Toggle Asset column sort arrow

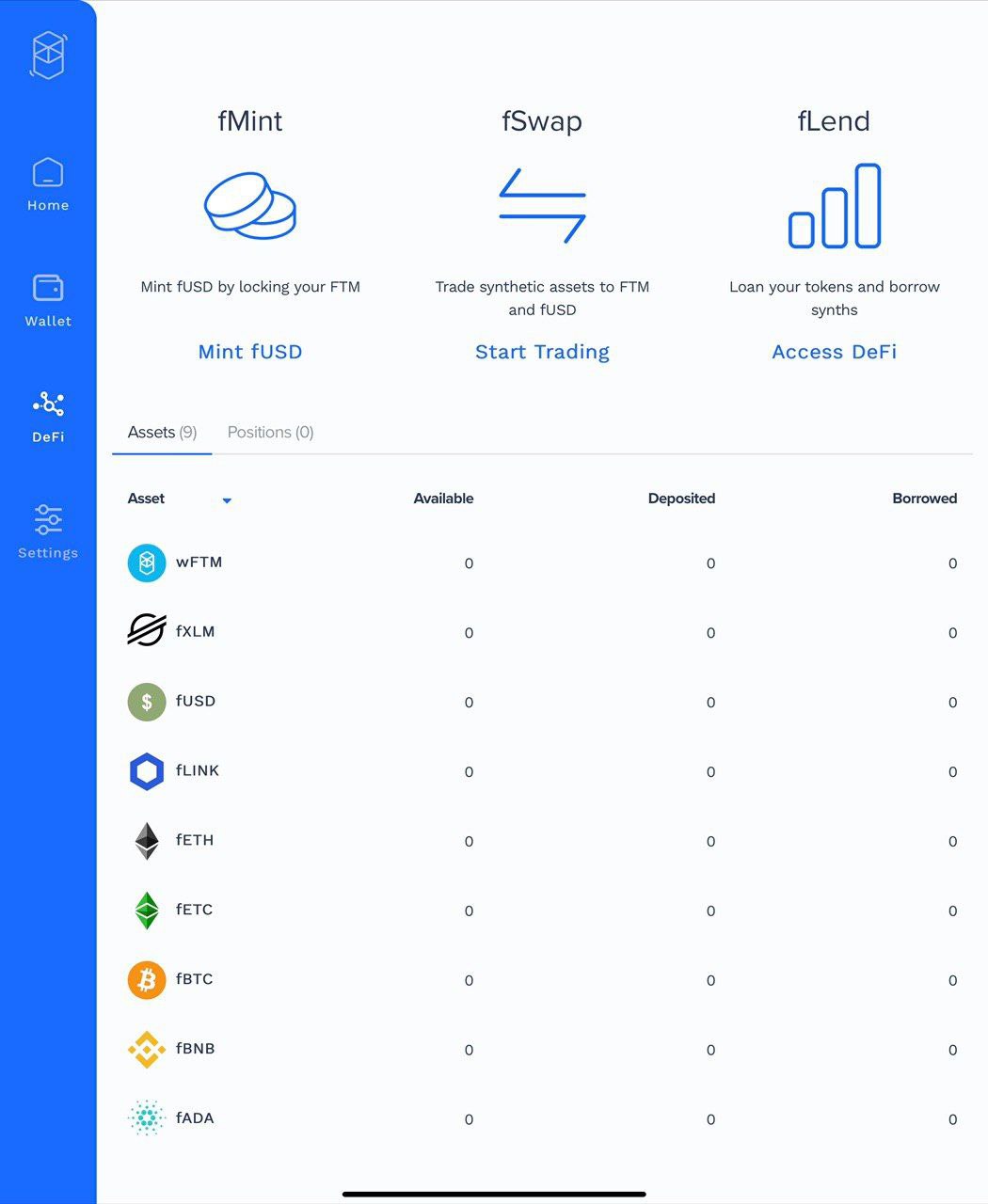click(227, 500)
